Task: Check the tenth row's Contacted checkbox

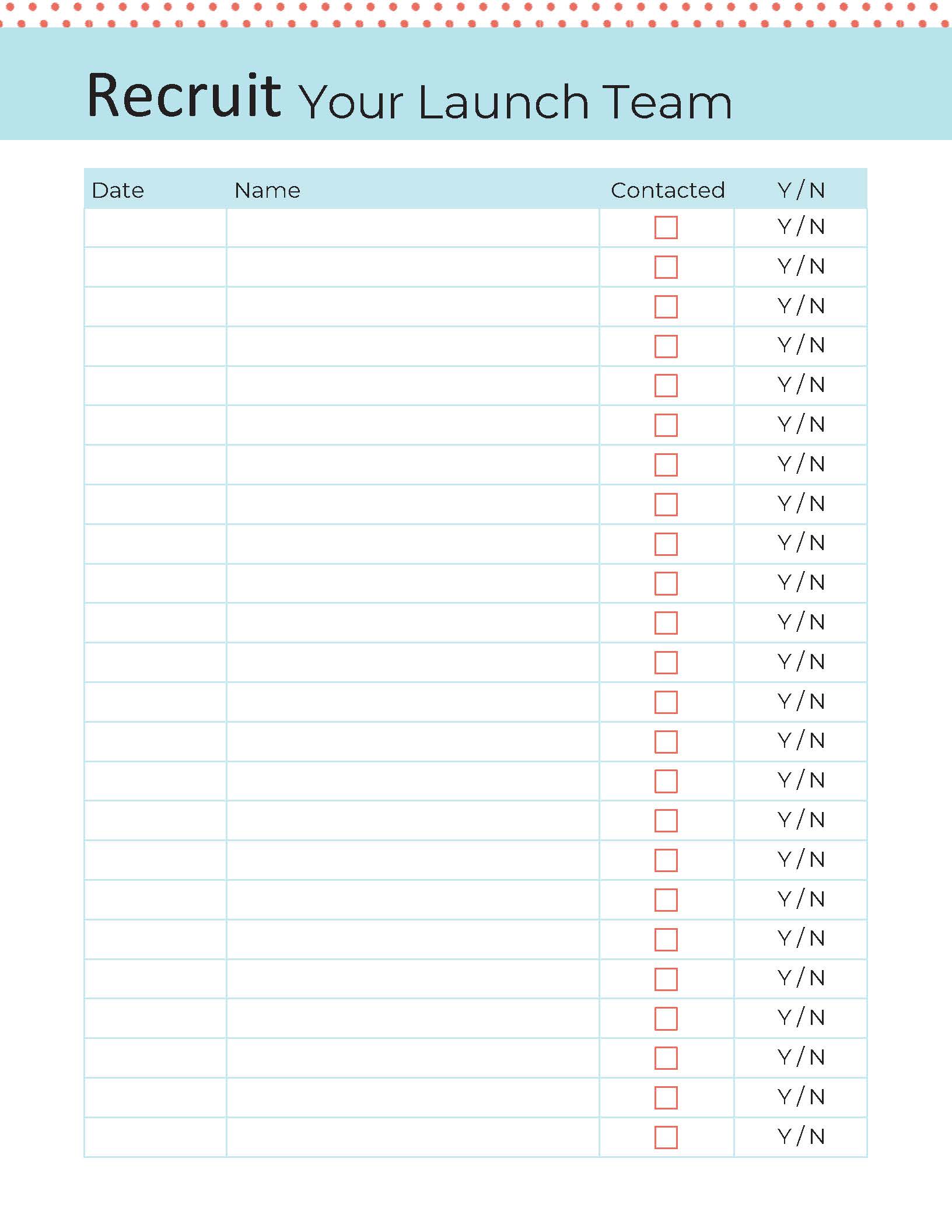Action: 666,583
